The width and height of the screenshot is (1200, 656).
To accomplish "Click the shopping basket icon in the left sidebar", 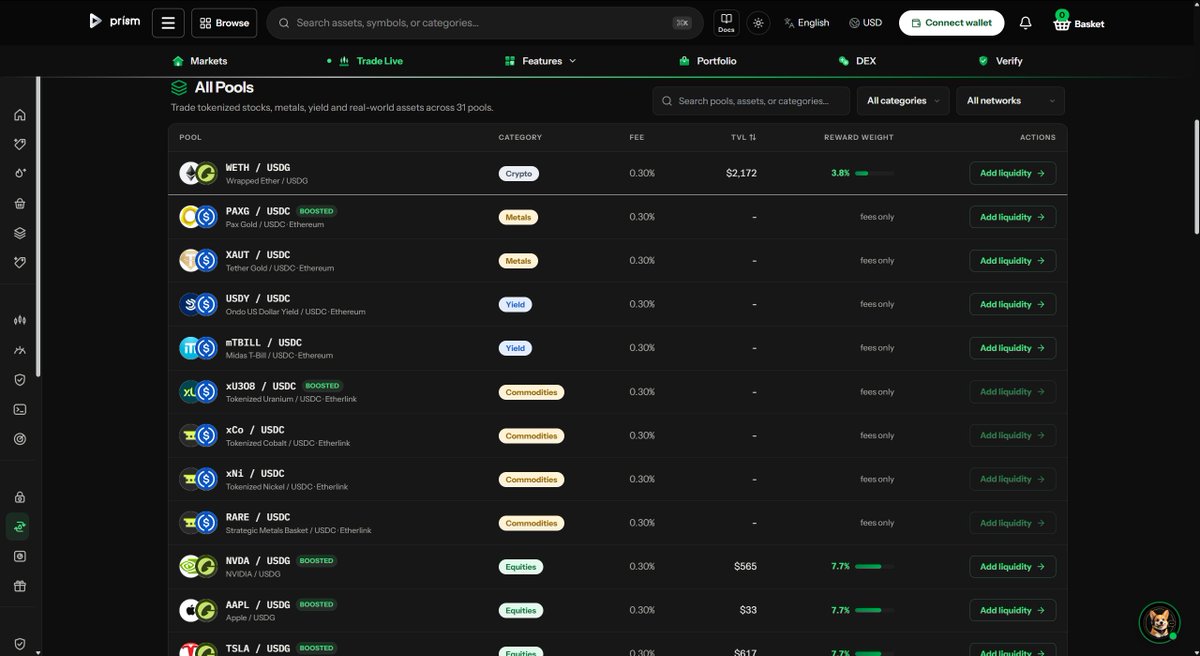I will (19, 203).
